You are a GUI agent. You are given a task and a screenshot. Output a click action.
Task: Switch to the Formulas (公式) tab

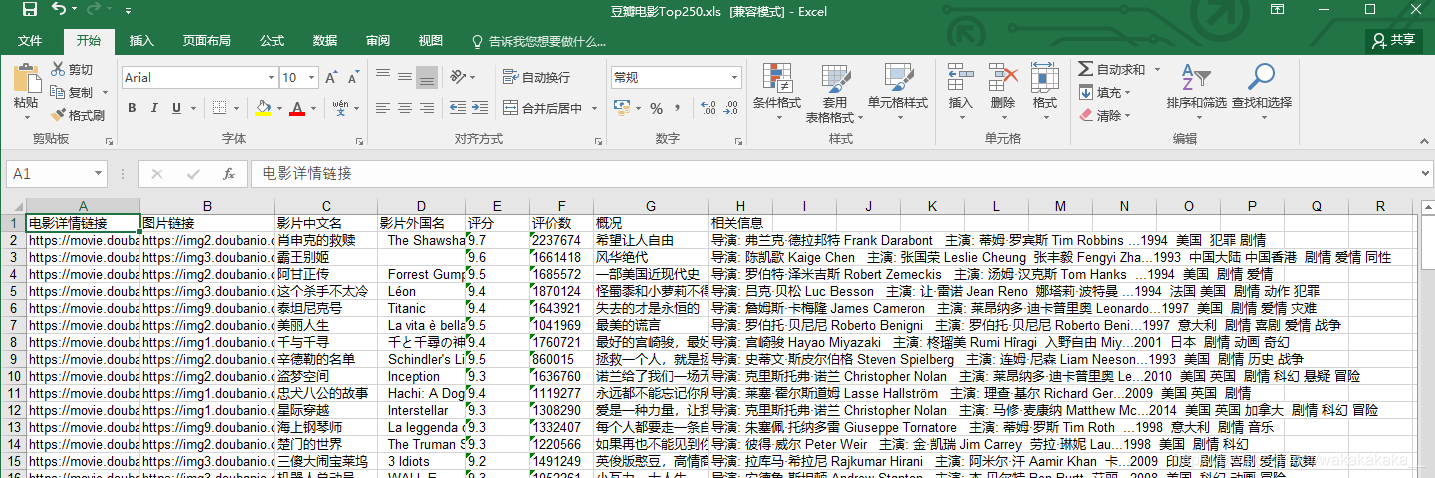coord(272,41)
